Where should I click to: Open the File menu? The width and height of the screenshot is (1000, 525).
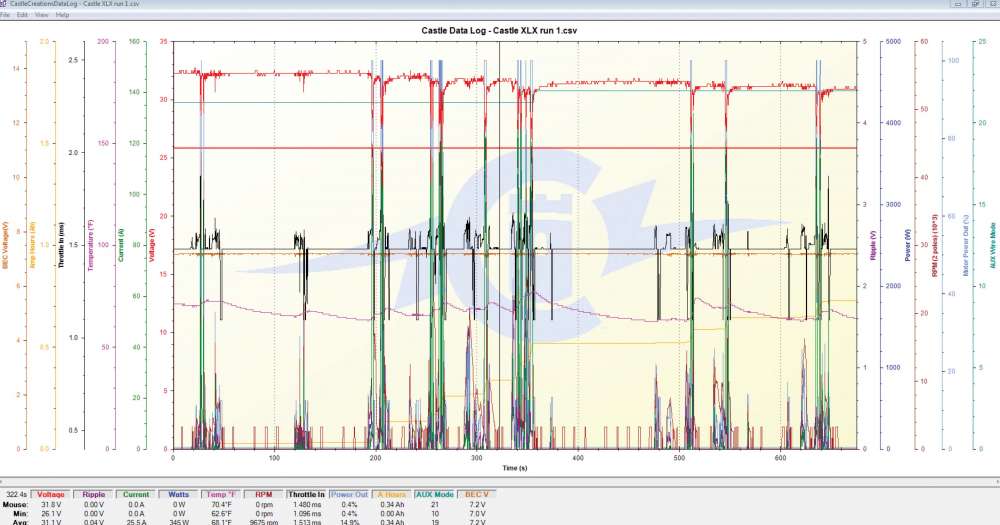coord(6,15)
